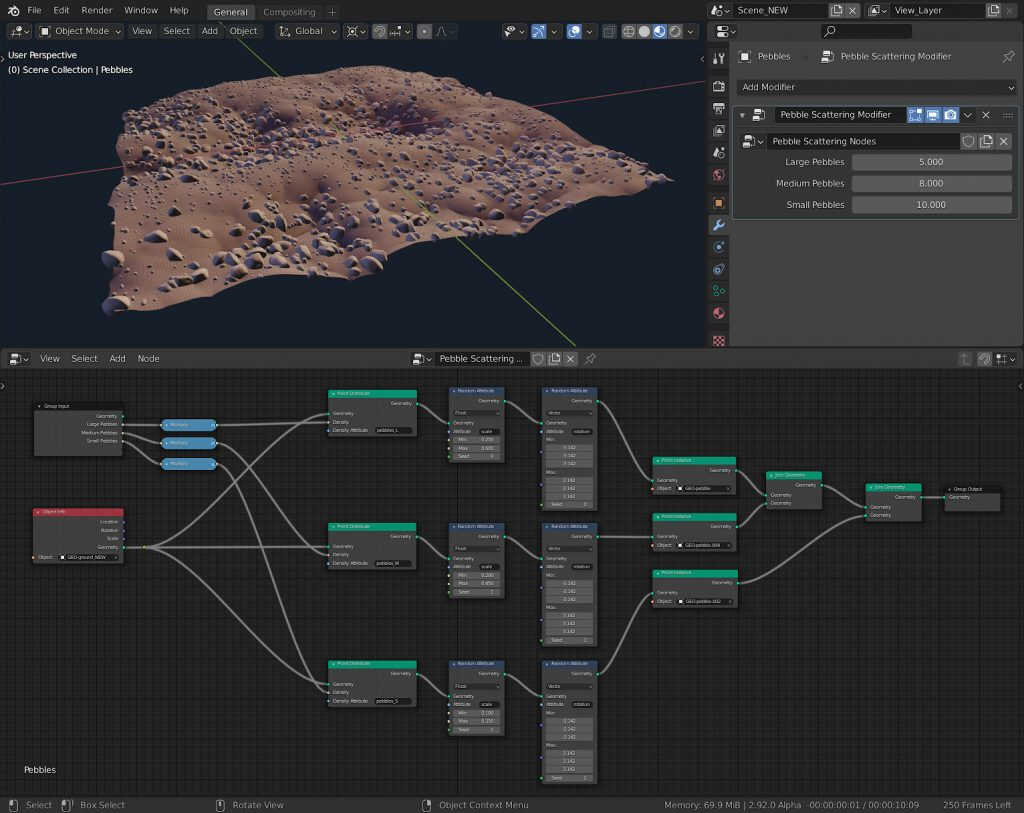Open the Modifier properties wrench tab

click(718, 224)
